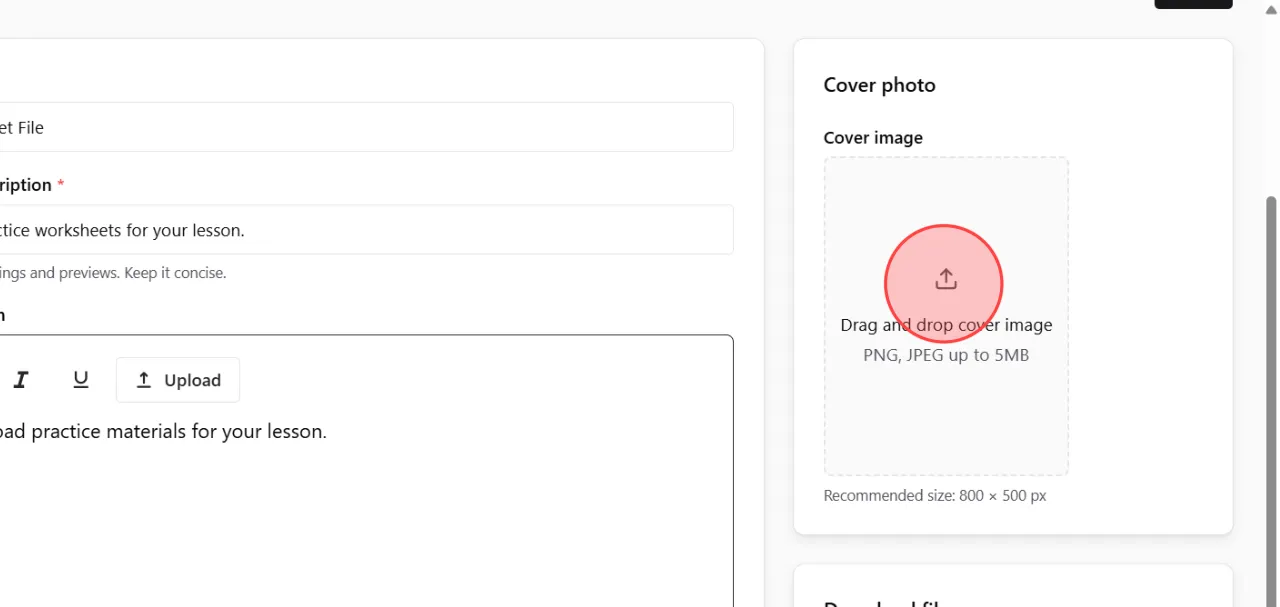Focus the description field about practice worksheets
Screen dimensions: 1280x607
[365, 230]
